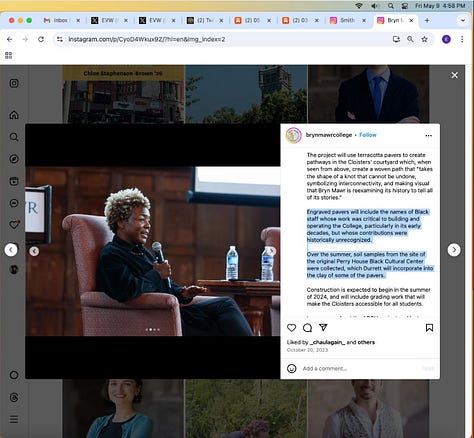Follow brynmawrcollege
This screenshot has height=438, width=474.
click(x=368, y=135)
